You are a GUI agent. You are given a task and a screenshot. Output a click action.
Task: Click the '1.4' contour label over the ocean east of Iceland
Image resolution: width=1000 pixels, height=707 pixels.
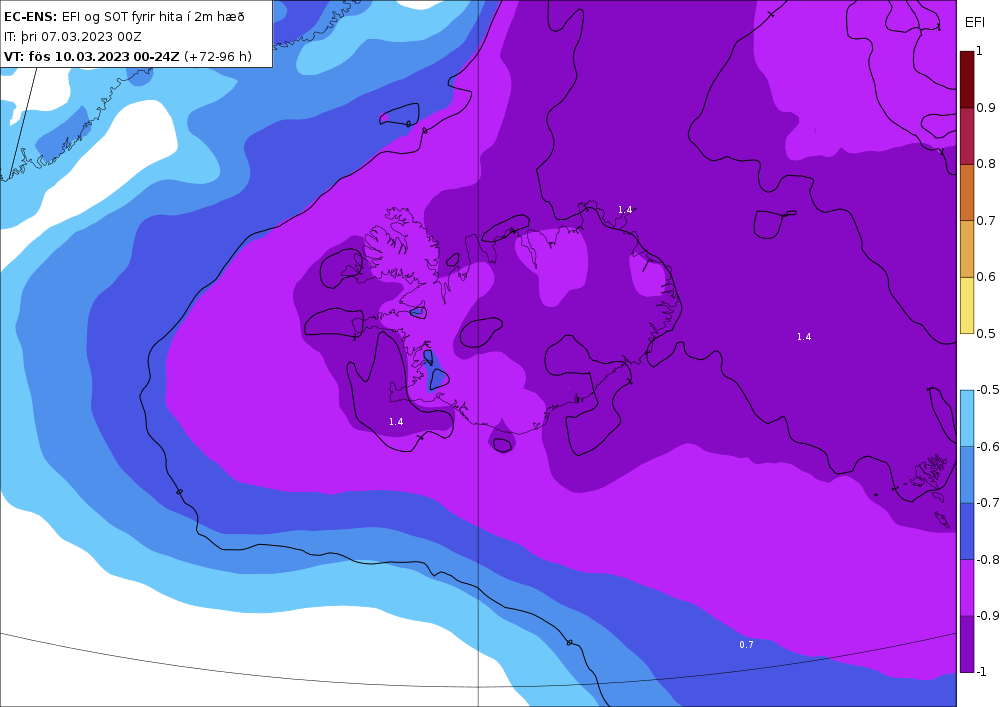tap(804, 337)
